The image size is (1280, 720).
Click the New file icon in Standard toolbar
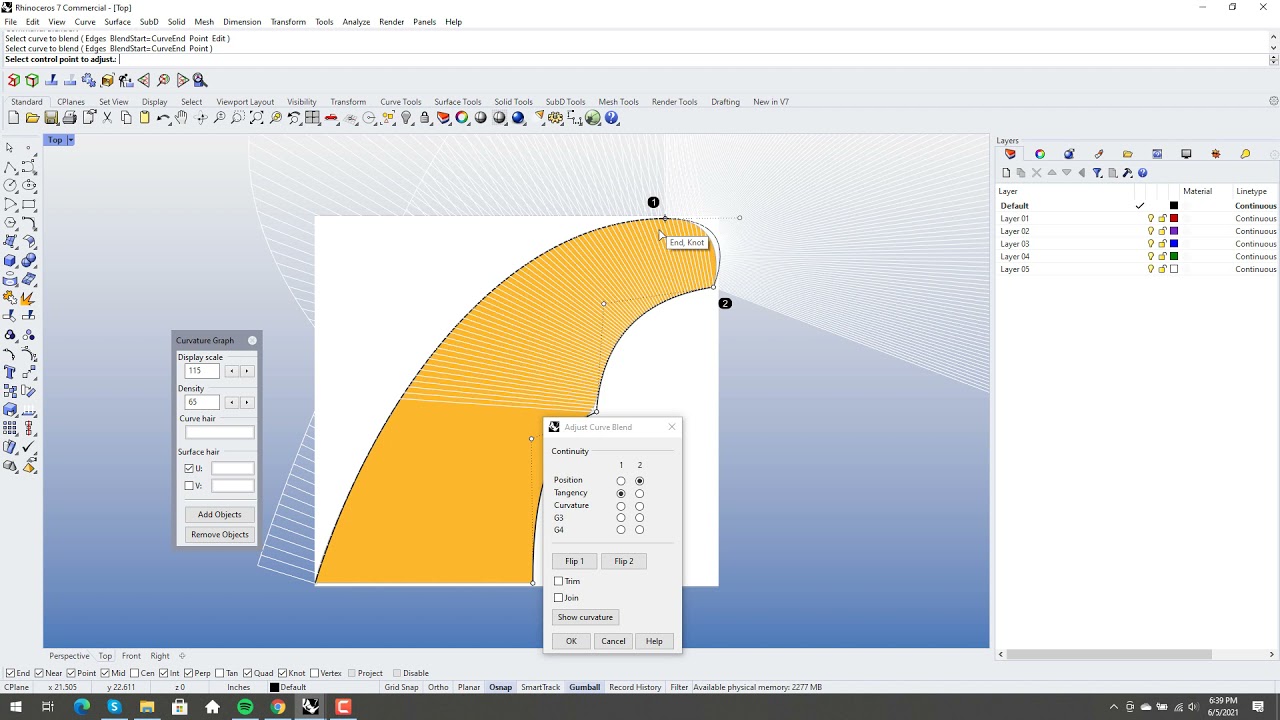(13, 118)
